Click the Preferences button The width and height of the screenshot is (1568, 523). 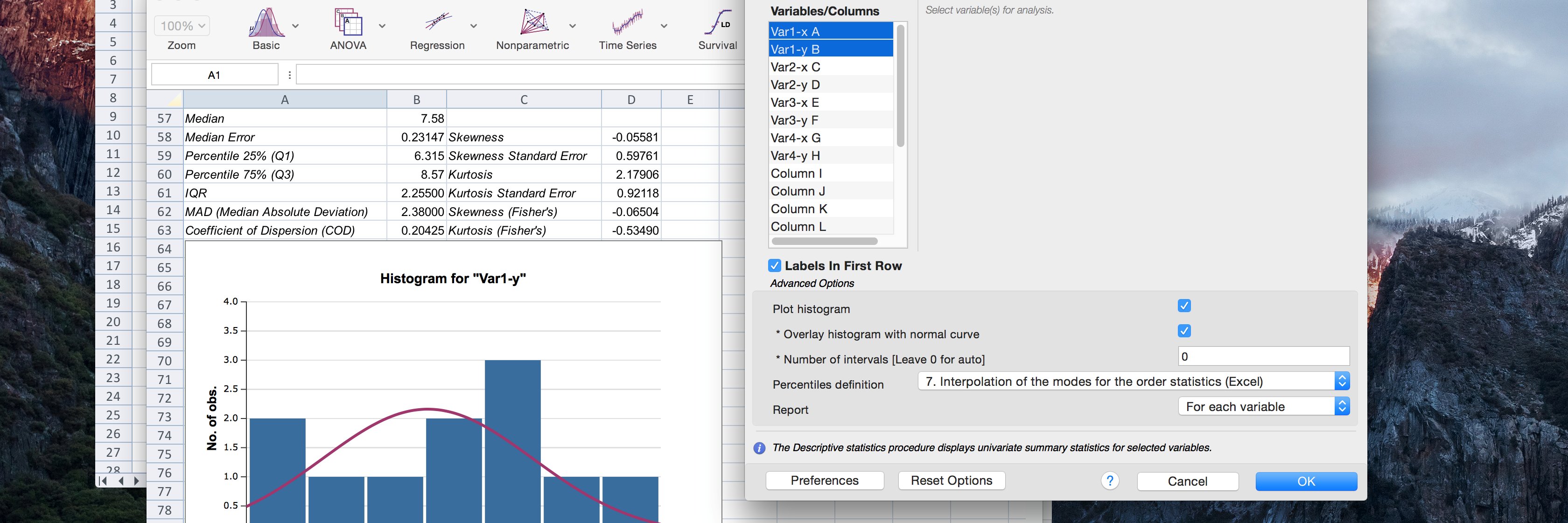click(825, 481)
